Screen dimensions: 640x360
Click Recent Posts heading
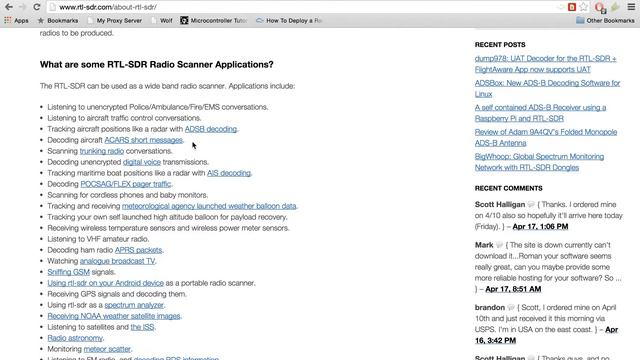[500, 44]
